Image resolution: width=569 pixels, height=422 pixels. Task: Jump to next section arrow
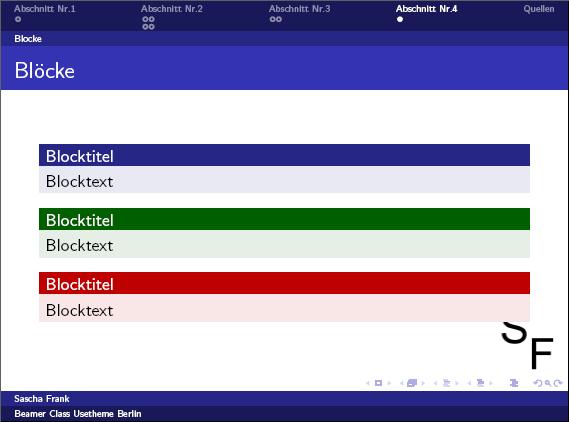(491, 383)
